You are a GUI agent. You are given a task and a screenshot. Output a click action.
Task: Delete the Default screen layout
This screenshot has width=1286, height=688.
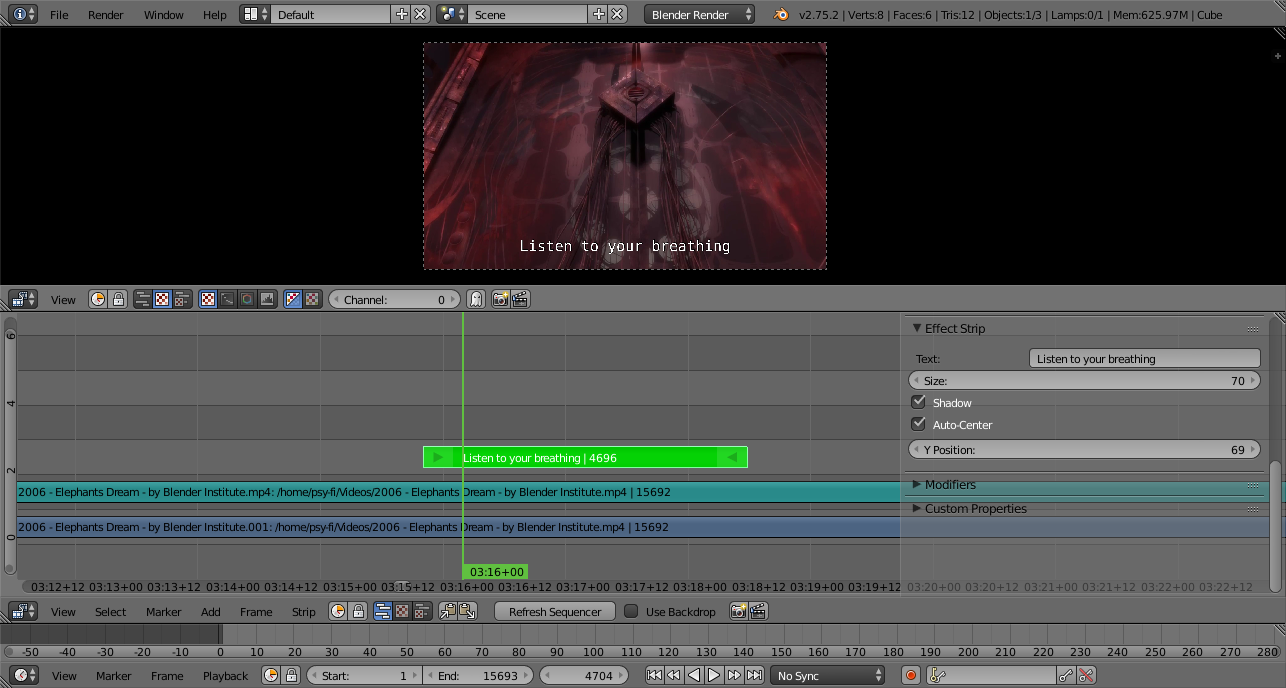point(421,14)
